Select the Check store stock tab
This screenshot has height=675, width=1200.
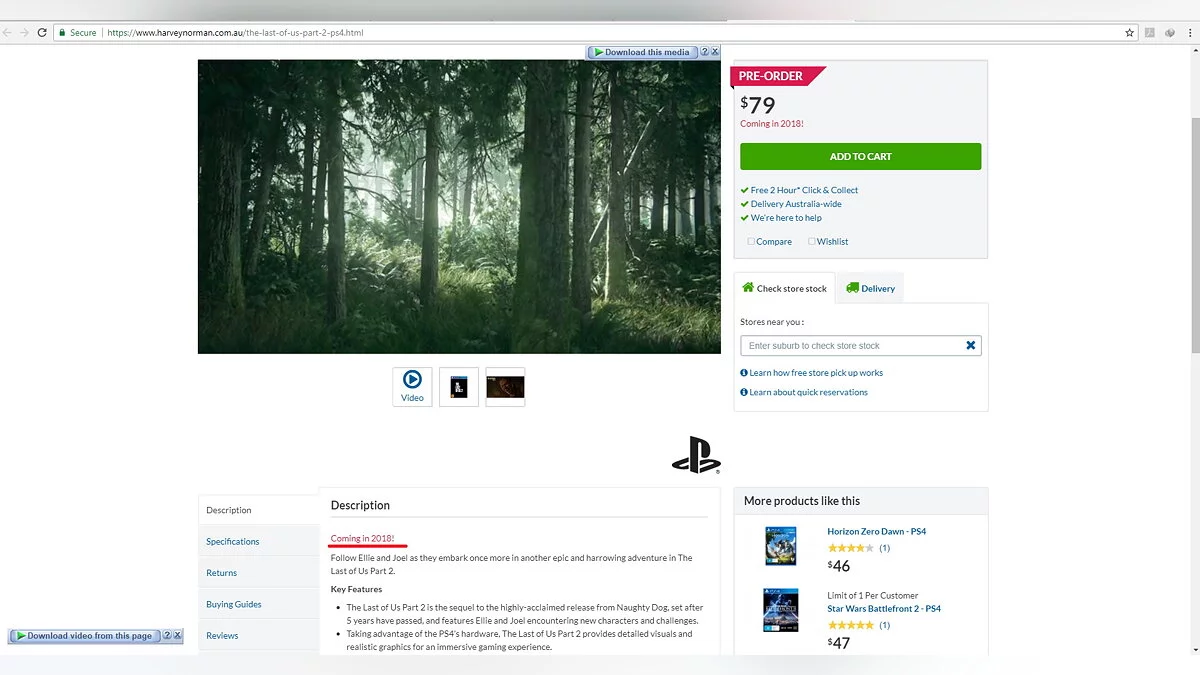point(784,288)
